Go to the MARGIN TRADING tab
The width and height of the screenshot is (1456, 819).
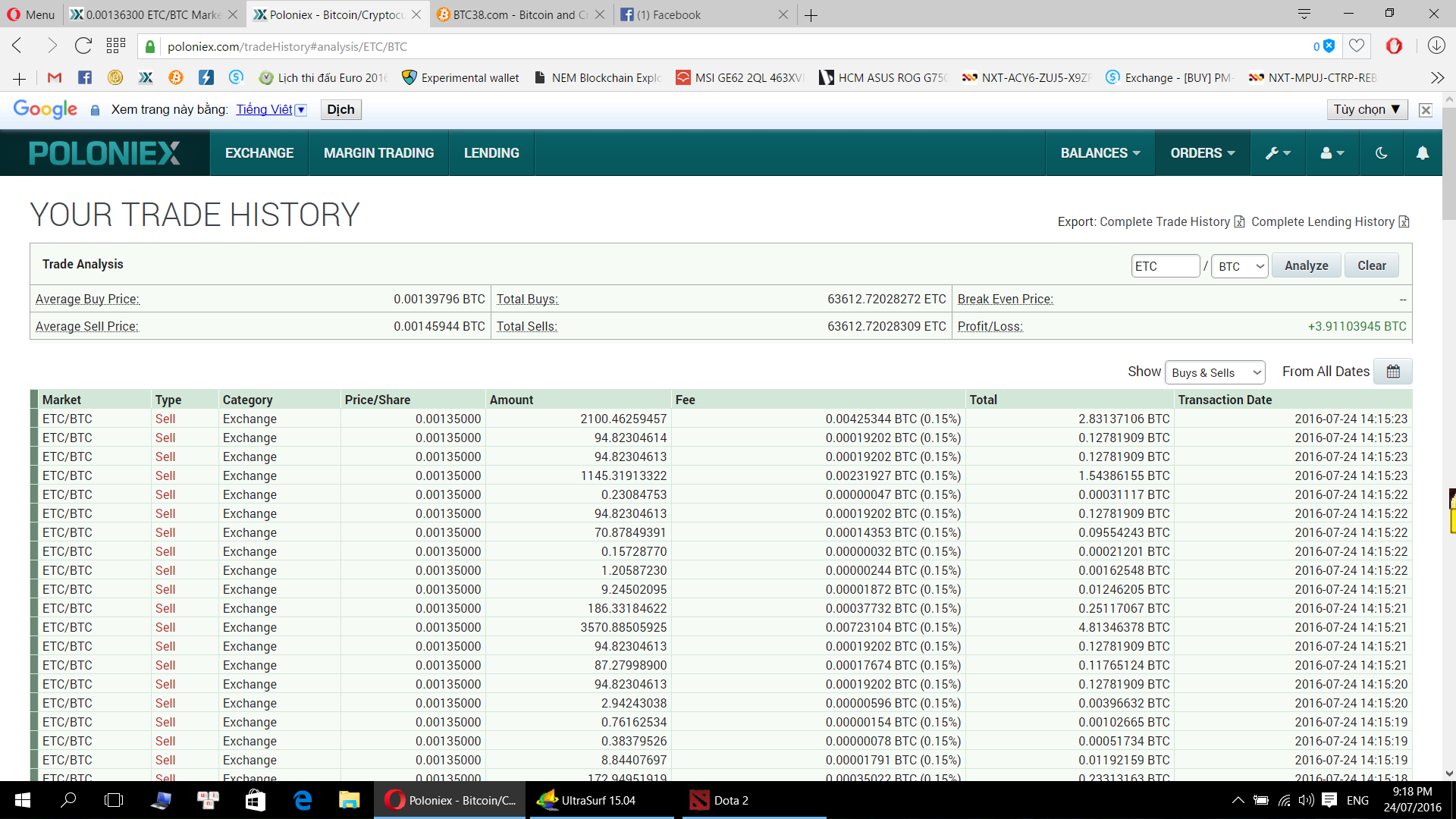click(378, 153)
